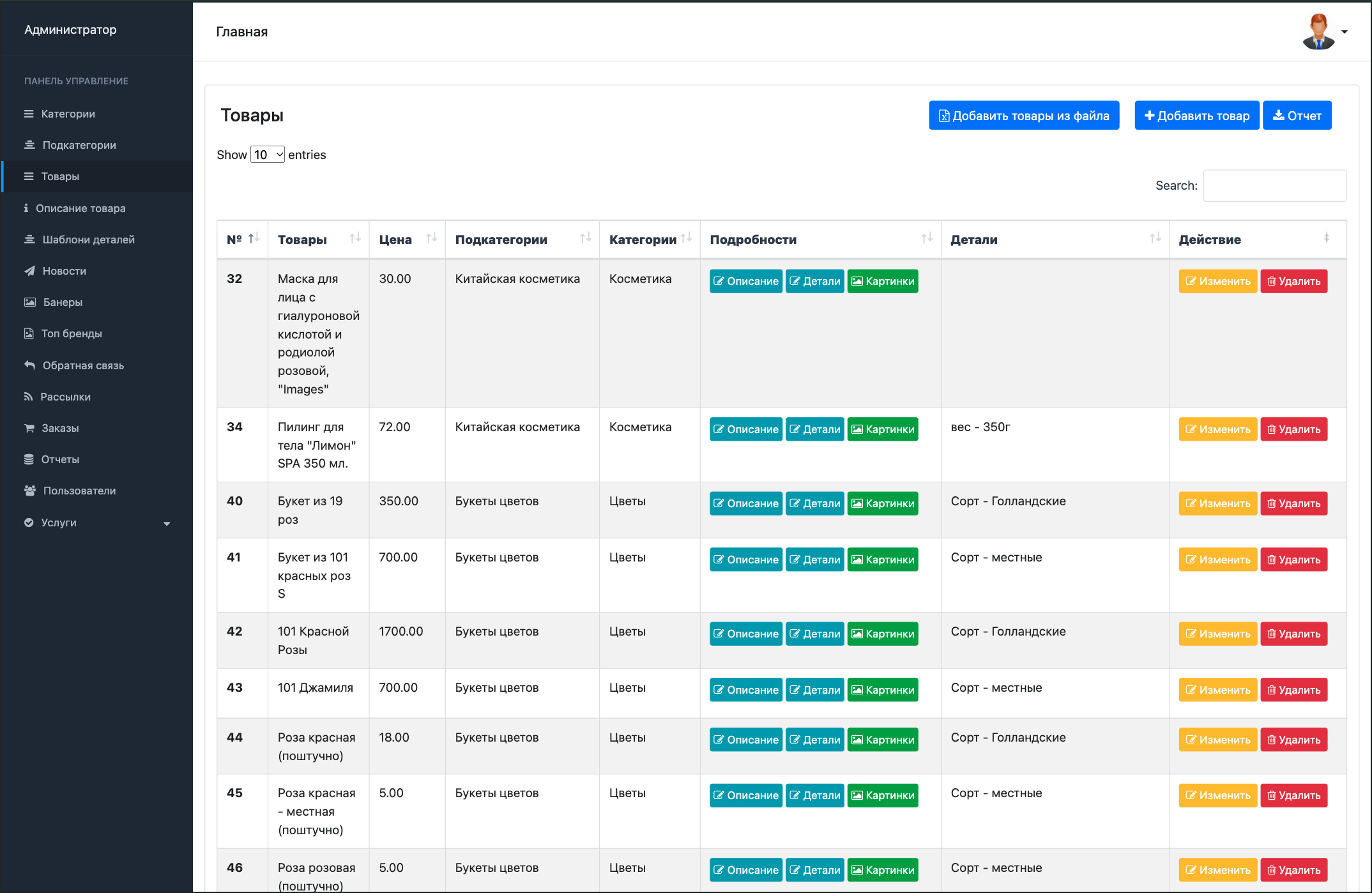Click the Подкатегории sidebar icon
Screen dimensions: 1372x893
[29, 145]
